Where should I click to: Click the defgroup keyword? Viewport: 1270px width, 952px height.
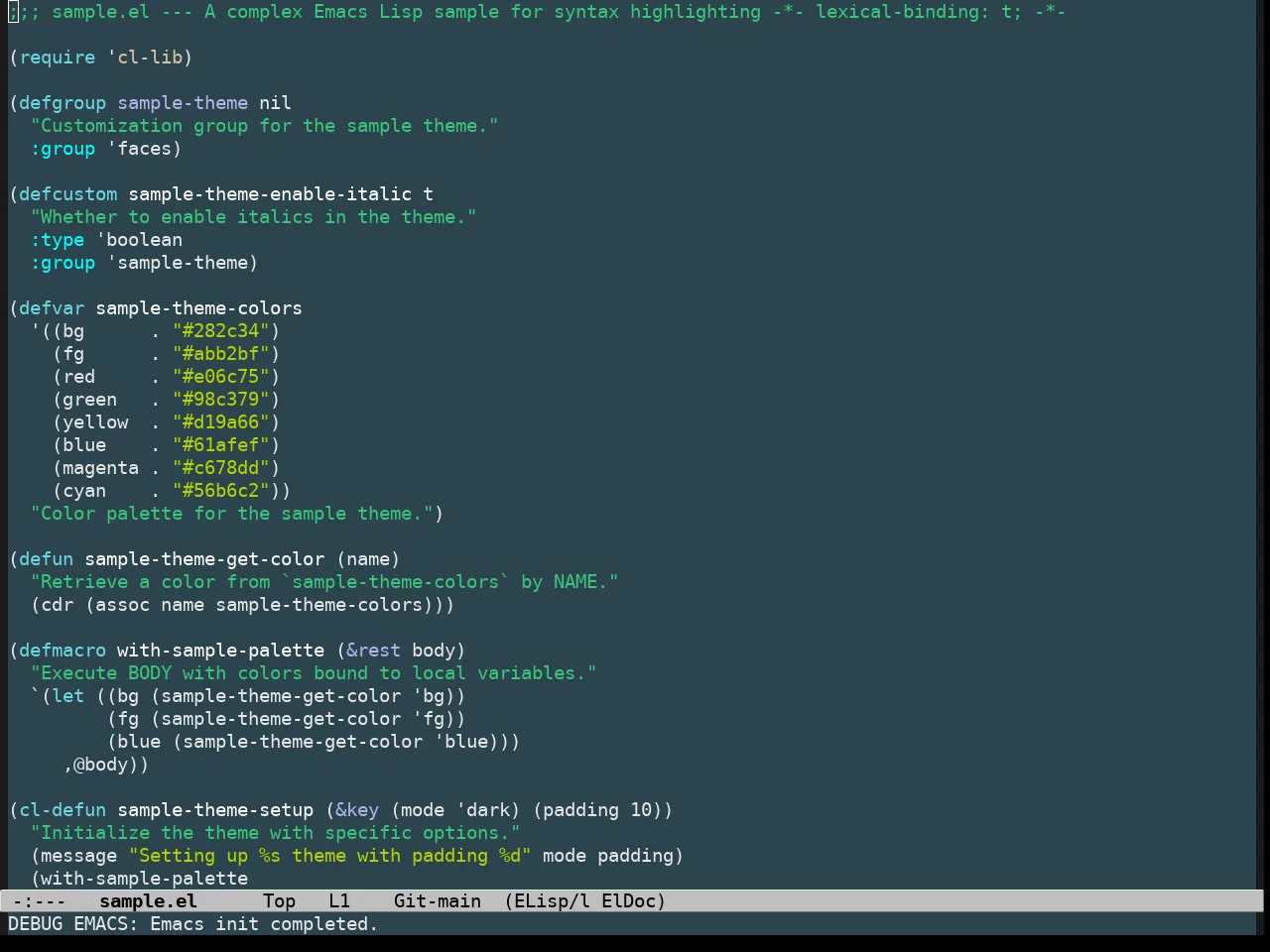pyautogui.click(x=63, y=103)
